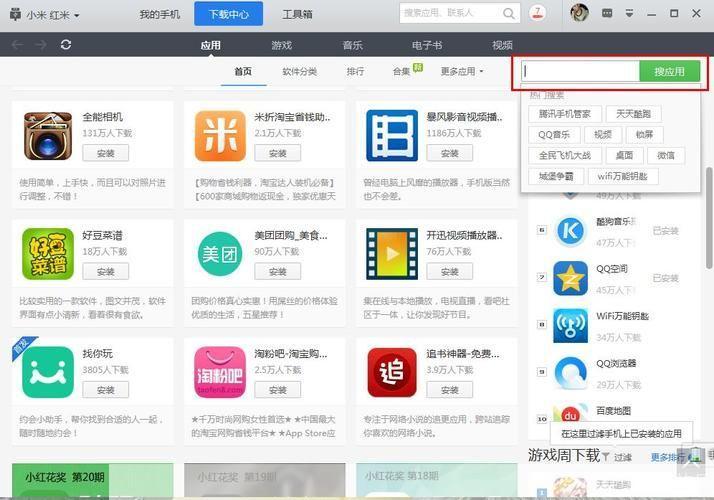Open the 美团 app icon
Screen dimensions: 714x500
pos(220,254)
